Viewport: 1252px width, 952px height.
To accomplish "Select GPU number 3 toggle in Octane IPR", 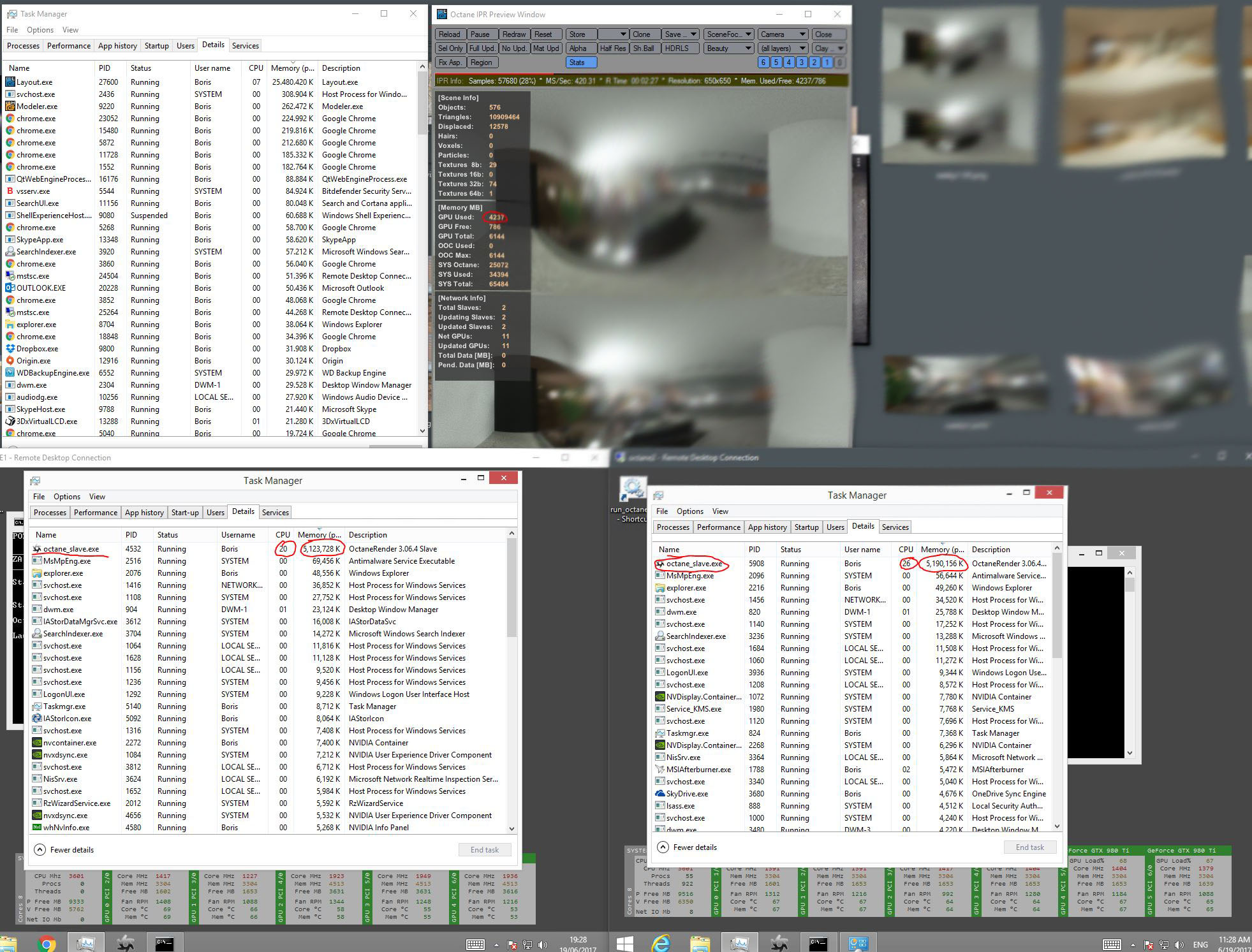I will pyautogui.click(x=802, y=62).
